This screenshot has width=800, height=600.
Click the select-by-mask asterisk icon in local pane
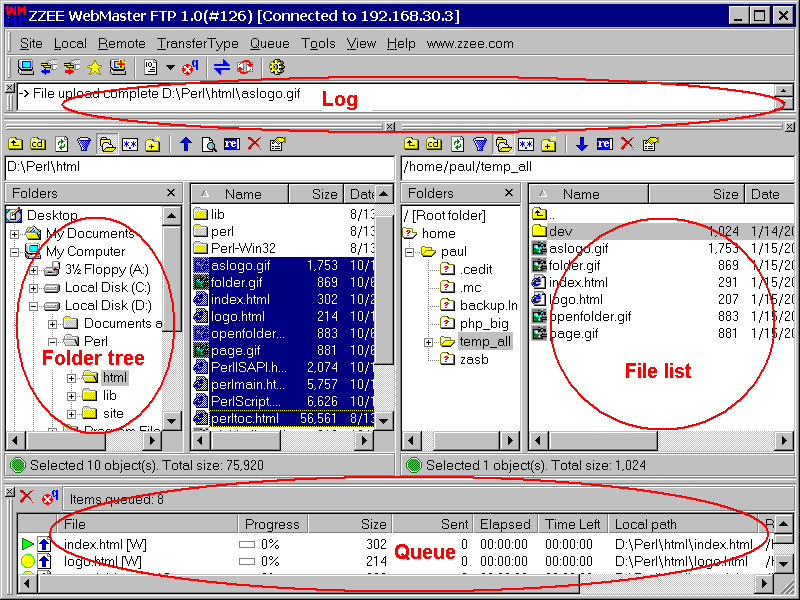(x=130, y=144)
